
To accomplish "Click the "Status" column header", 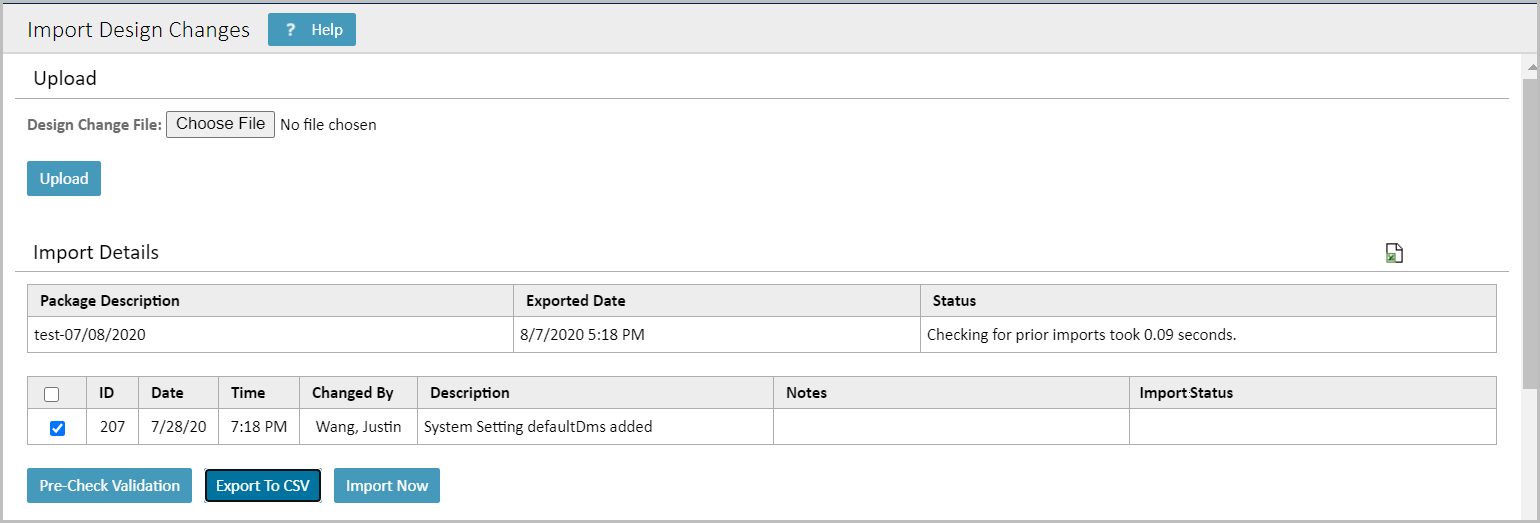I will pyautogui.click(x=1208, y=301).
